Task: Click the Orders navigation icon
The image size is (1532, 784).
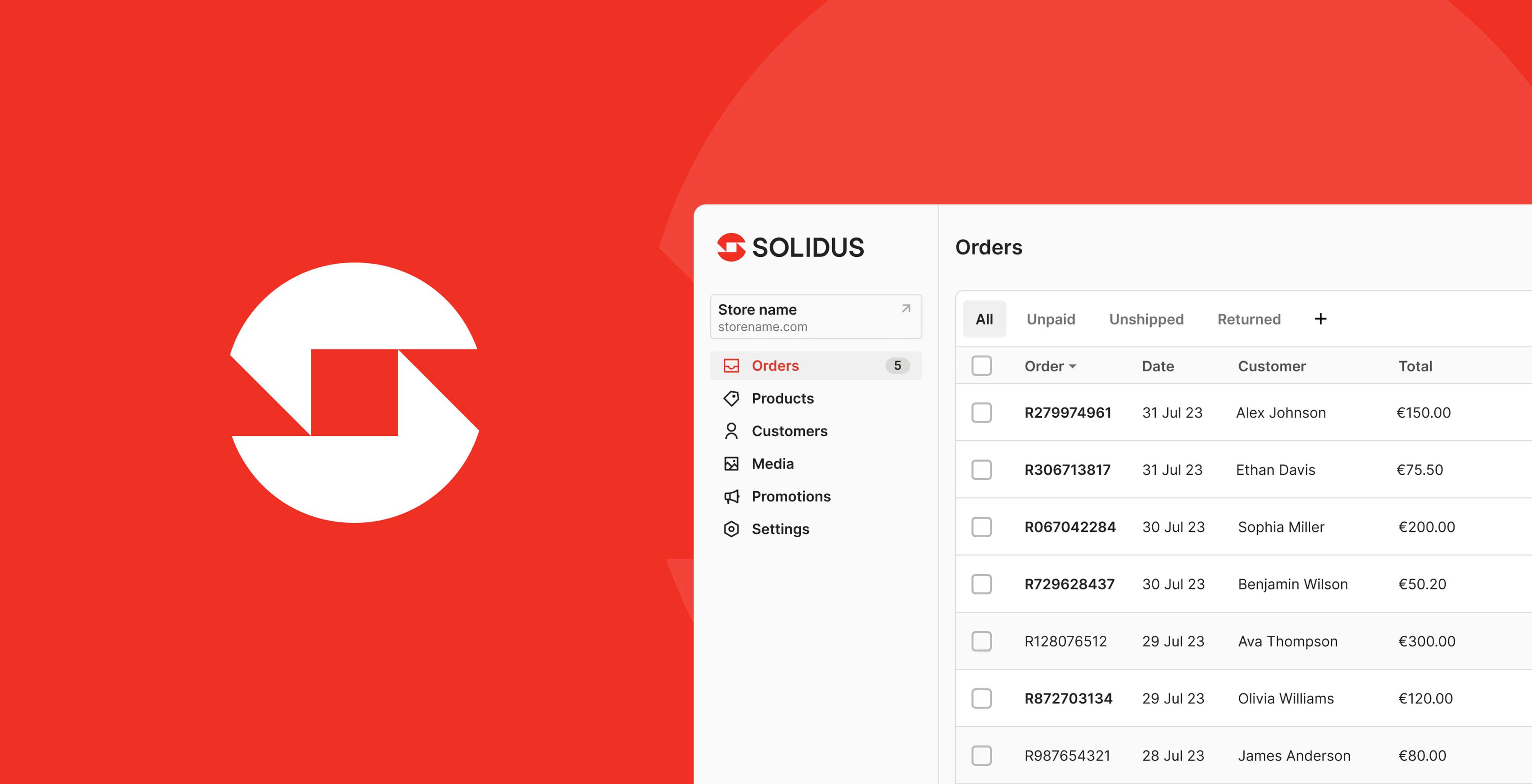Action: 731,365
